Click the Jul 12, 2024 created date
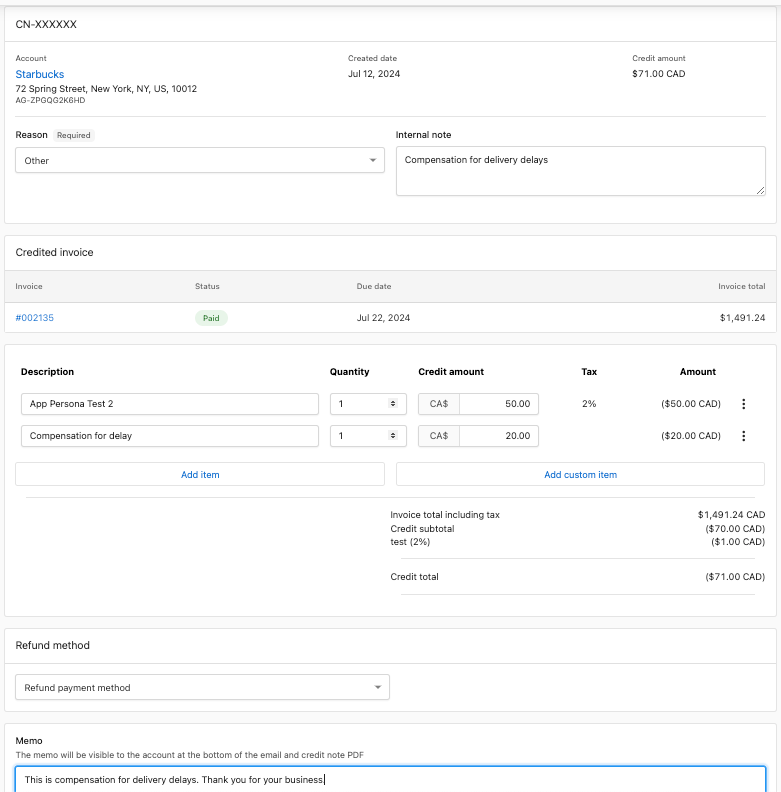 [374, 74]
